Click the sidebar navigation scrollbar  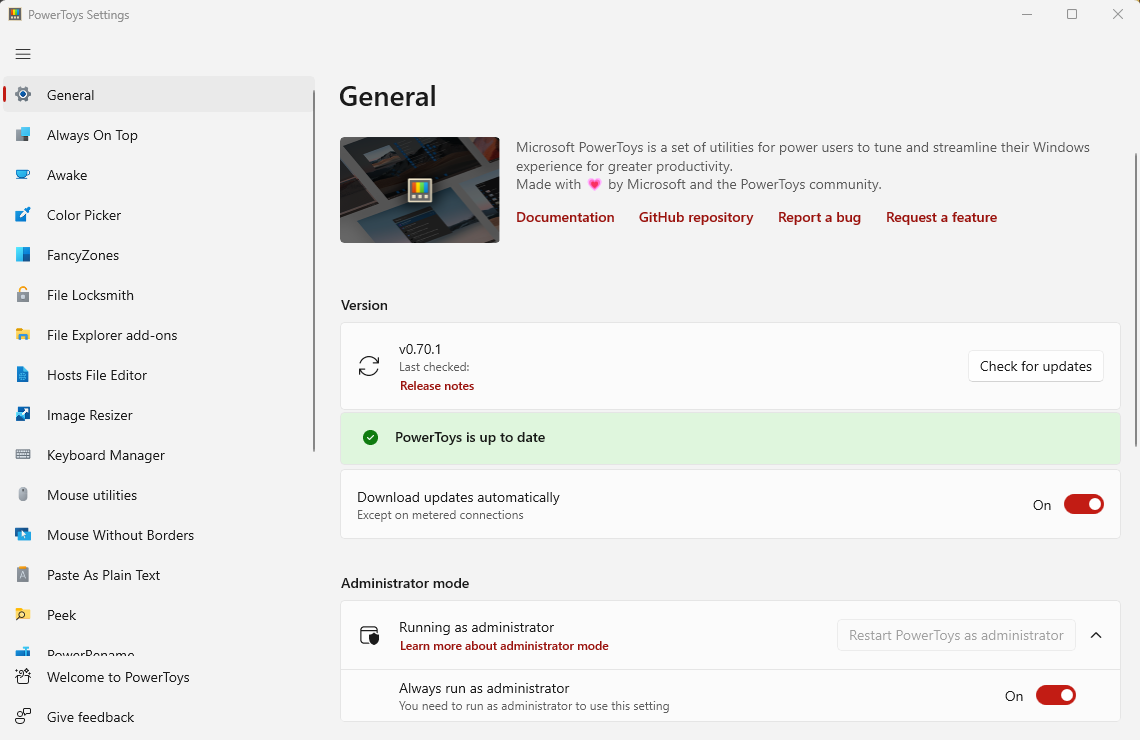pyautogui.click(x=314, y=271)
